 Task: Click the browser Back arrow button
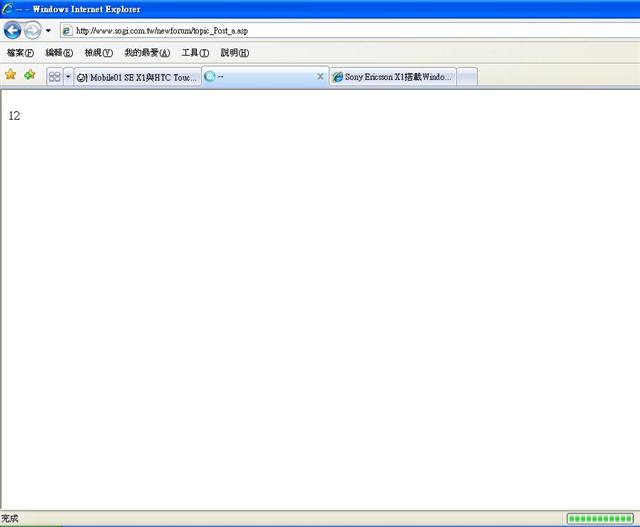pos(12,30)
